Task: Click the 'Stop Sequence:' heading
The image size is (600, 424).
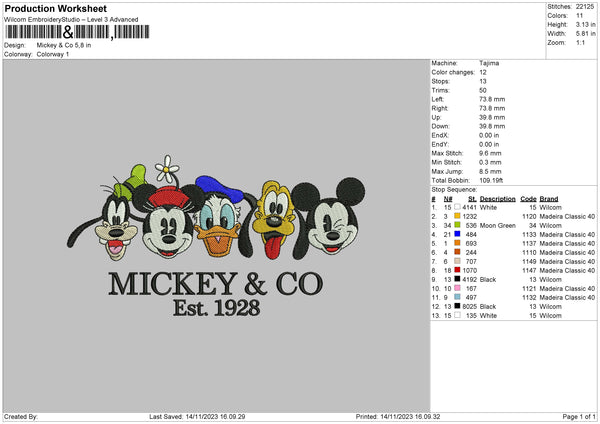Action: (x=454, y=189)
